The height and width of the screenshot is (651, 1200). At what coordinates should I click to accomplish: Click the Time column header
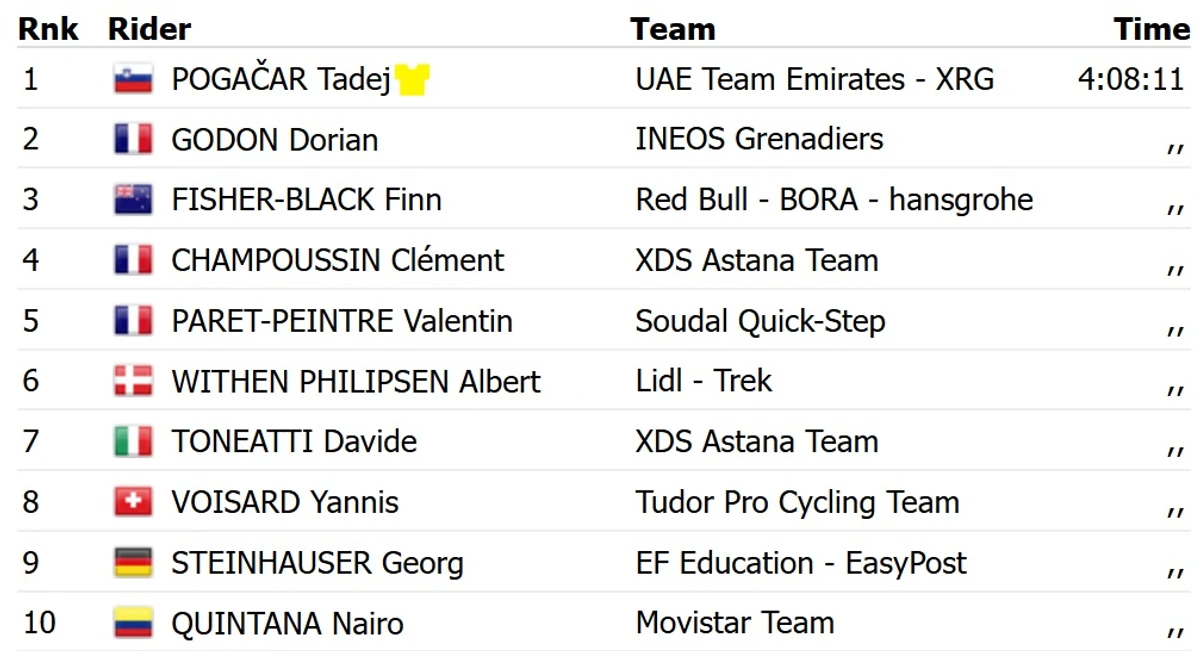[x=1151, y=29]
